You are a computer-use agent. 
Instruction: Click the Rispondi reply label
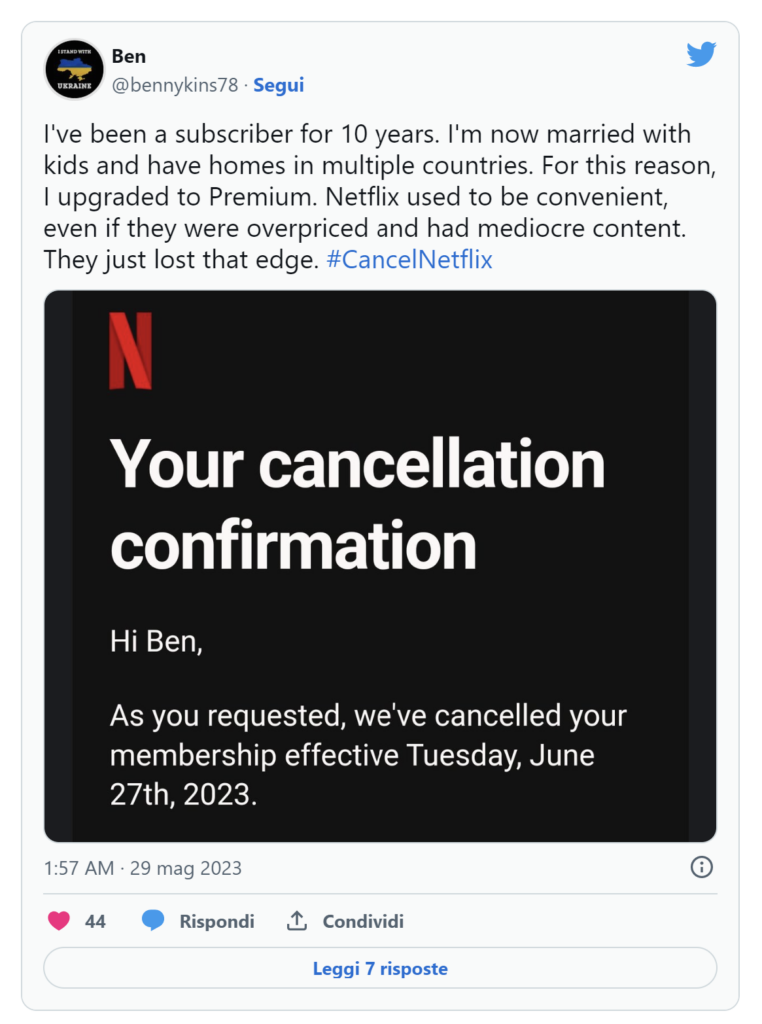pyautogui.click(x=217, y=921)
